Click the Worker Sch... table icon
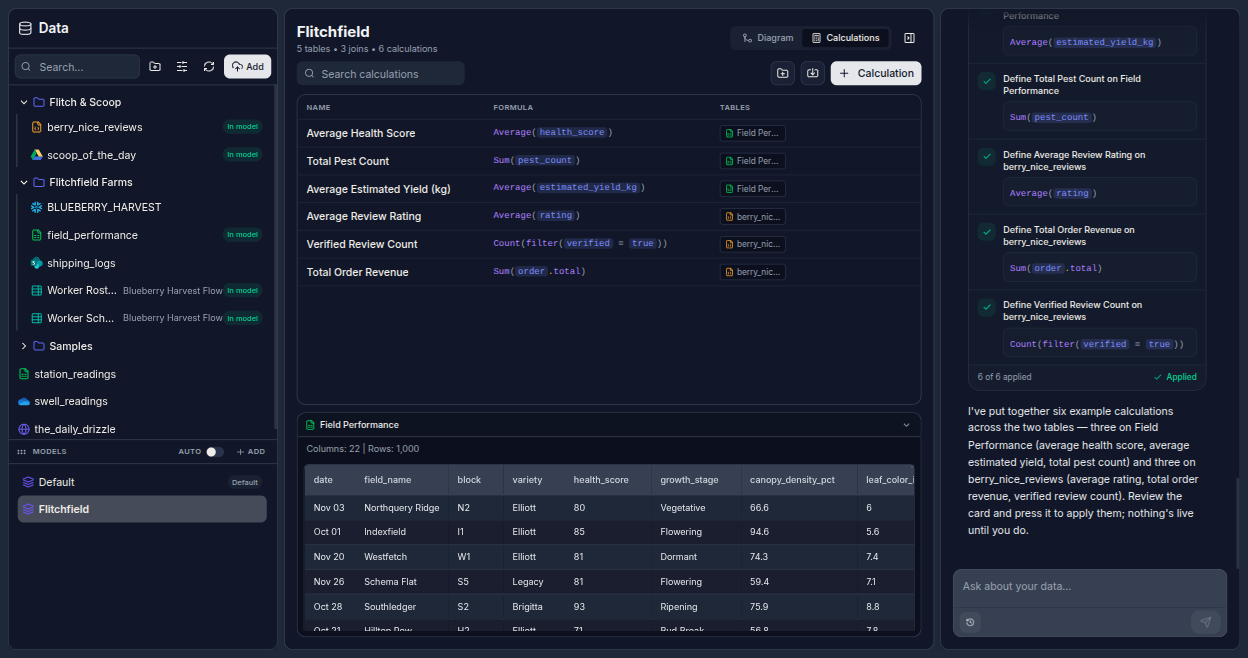Image resolution: width=1248 pixels, height=658 pixels. (x=37, y=318)
